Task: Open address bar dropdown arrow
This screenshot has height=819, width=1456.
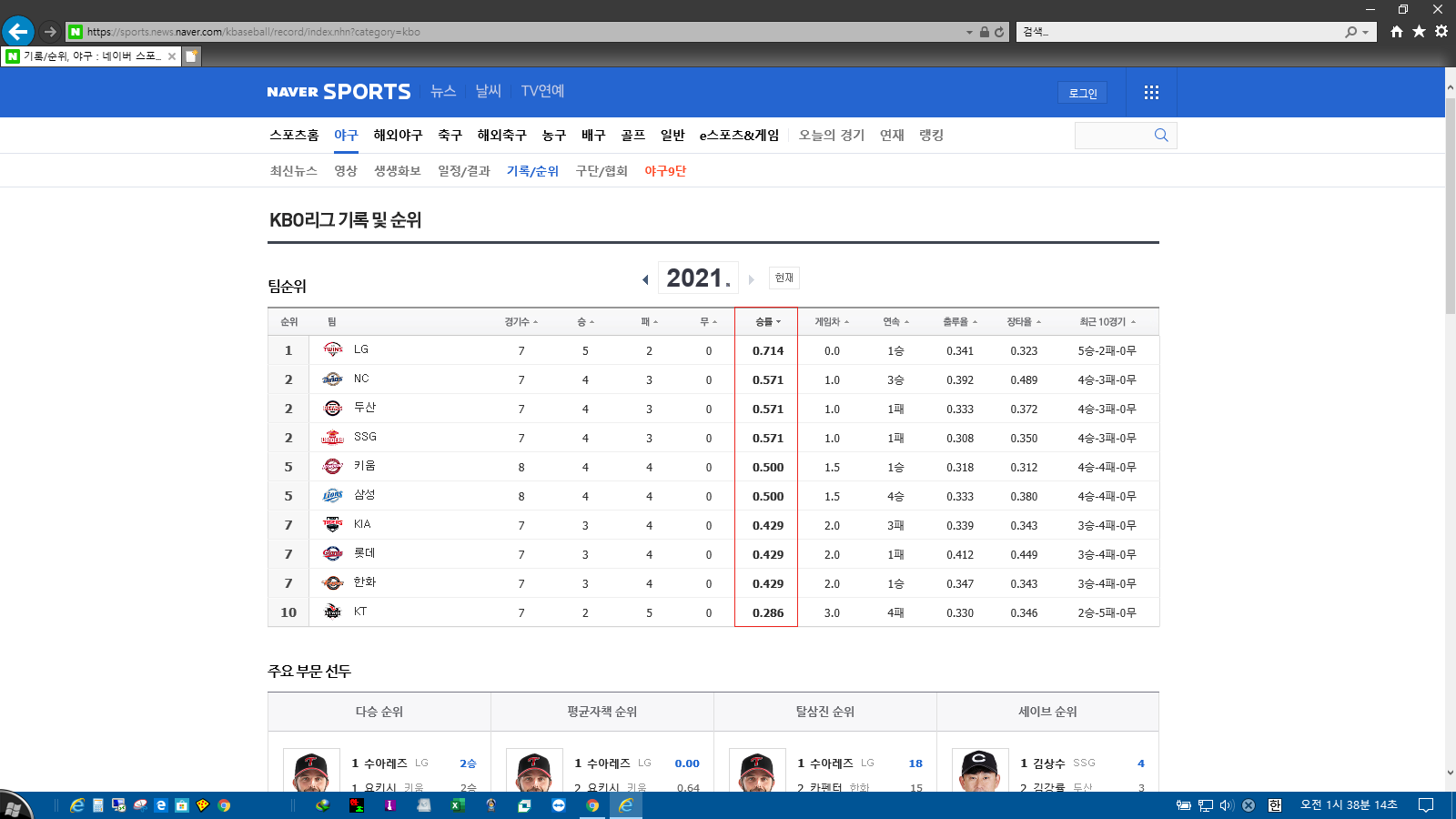Action: (x=969, y=32)
